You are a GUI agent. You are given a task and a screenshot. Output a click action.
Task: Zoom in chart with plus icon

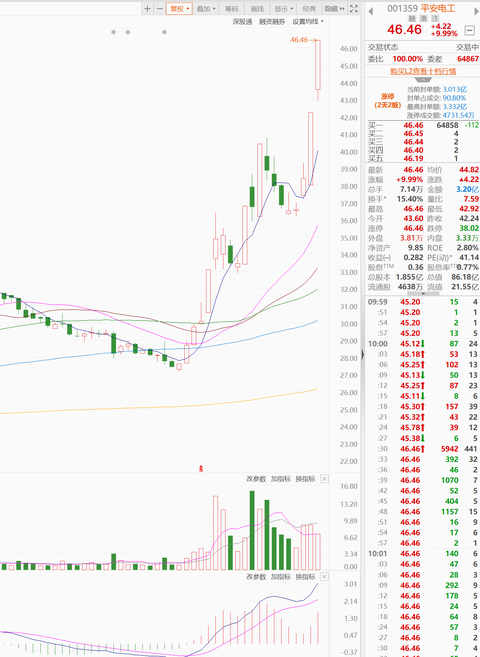147,8
